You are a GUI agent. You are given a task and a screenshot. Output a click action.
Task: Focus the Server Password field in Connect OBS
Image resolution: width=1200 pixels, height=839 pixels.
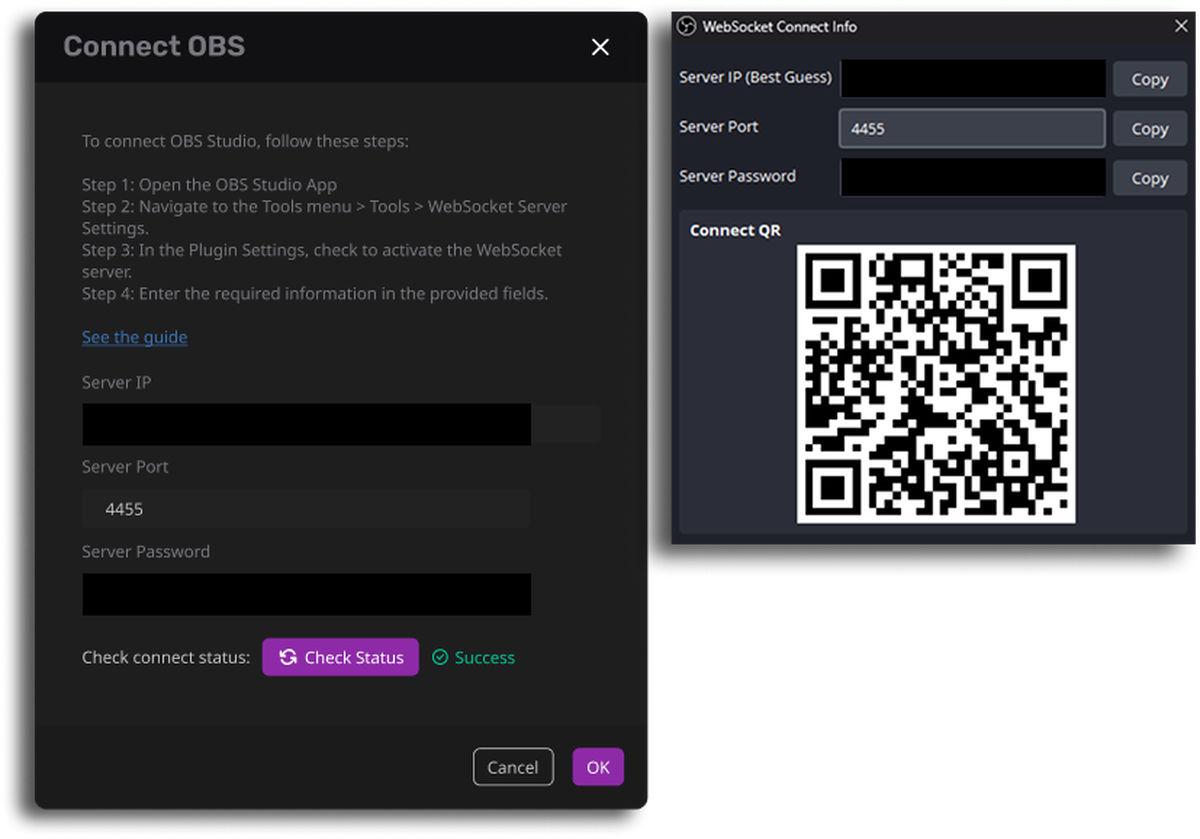click(x=306, y=594)
